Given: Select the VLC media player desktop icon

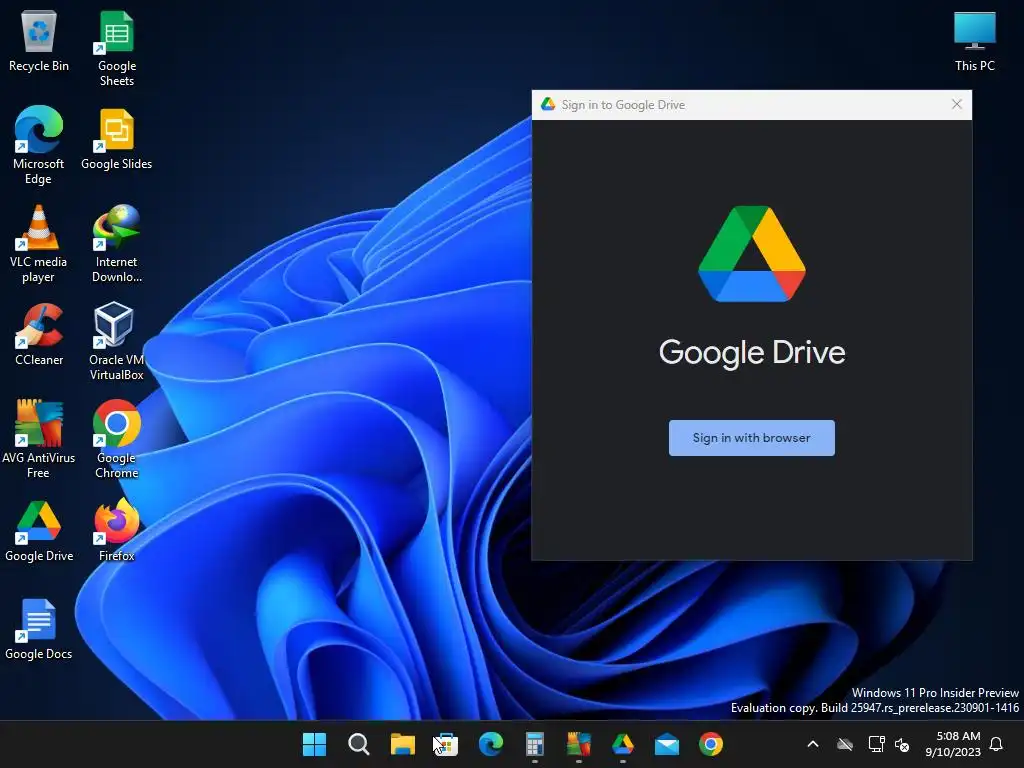Looking at the screenshot, I should click(39, 244).
